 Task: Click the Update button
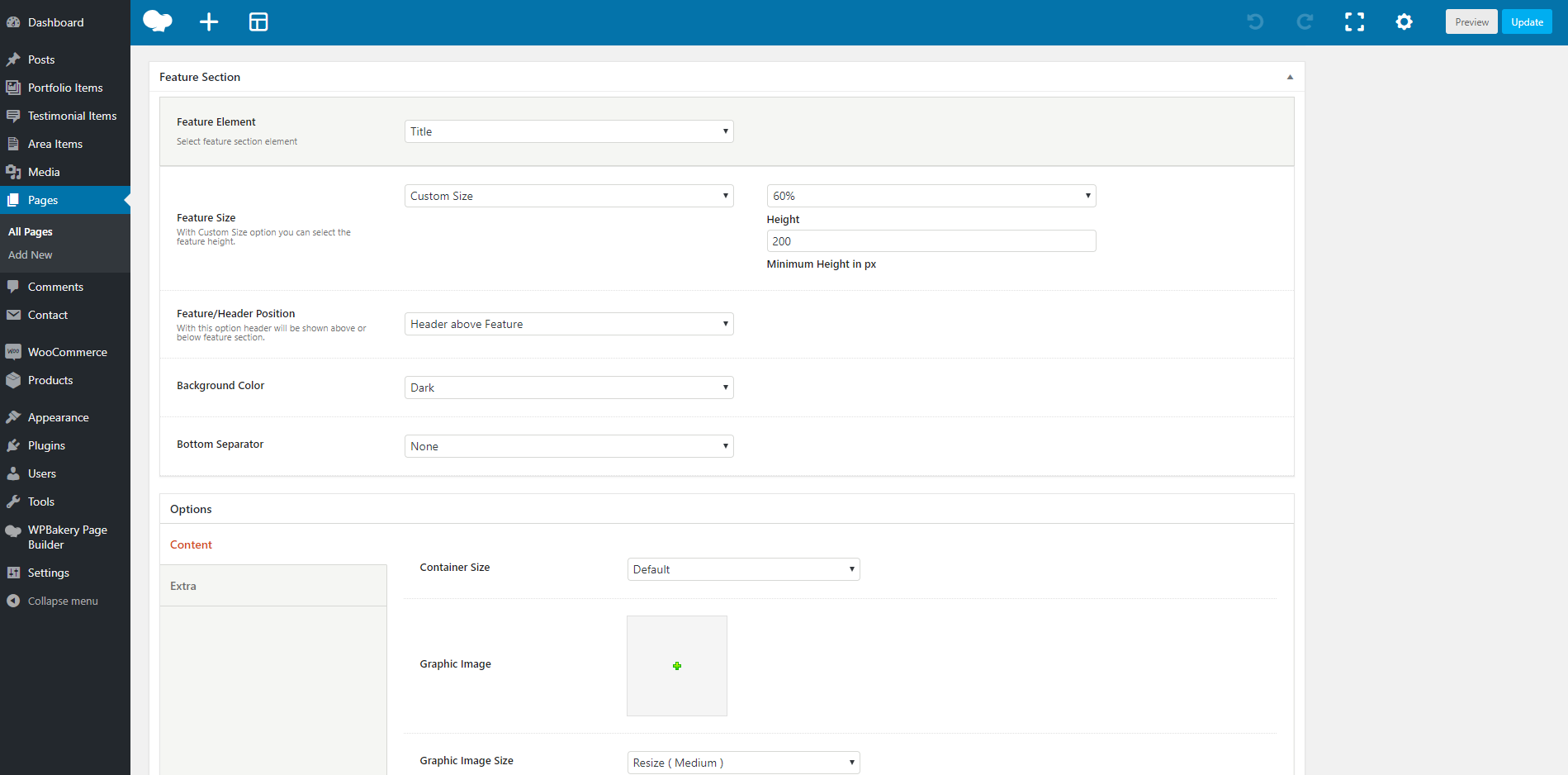pos(1527,22)
